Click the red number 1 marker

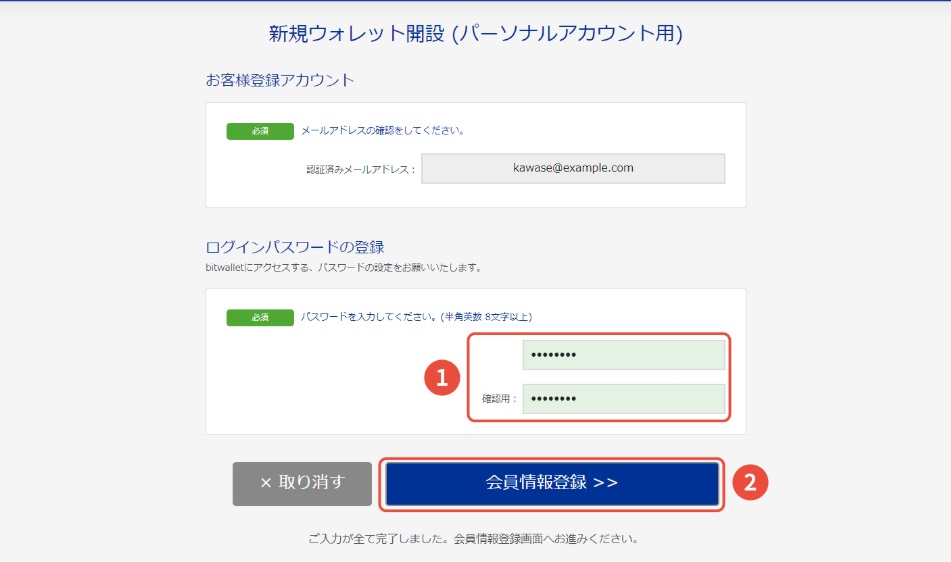coord(442,377)
